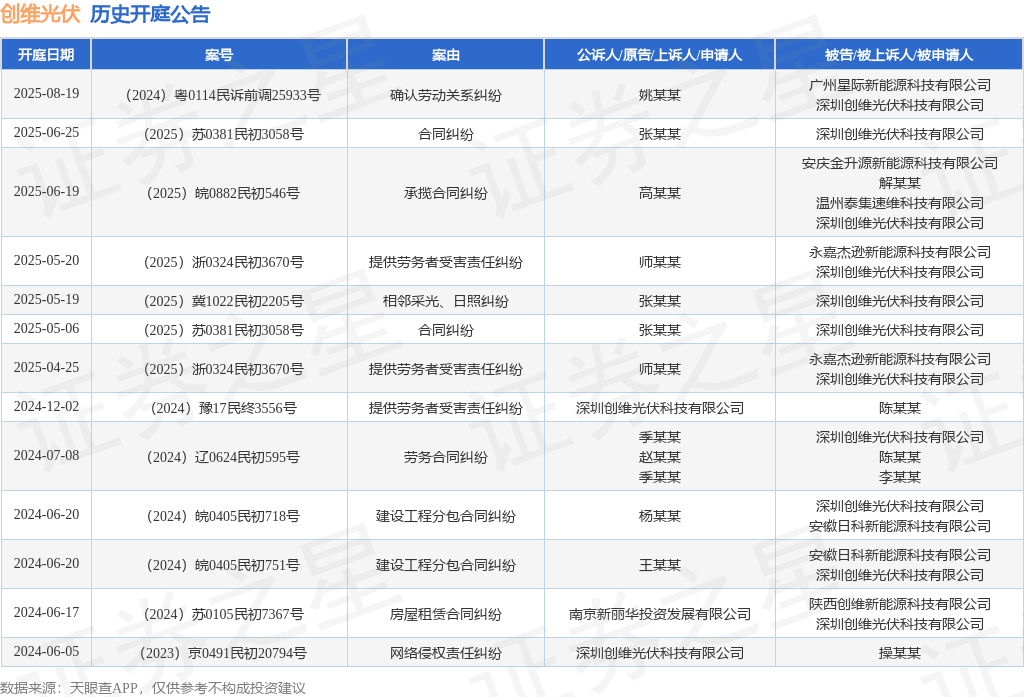This screenshot has height=697, width=1024.
Task: Click plaintiff 赵某某
Action: pyautogui.click(x=660, y=457)
